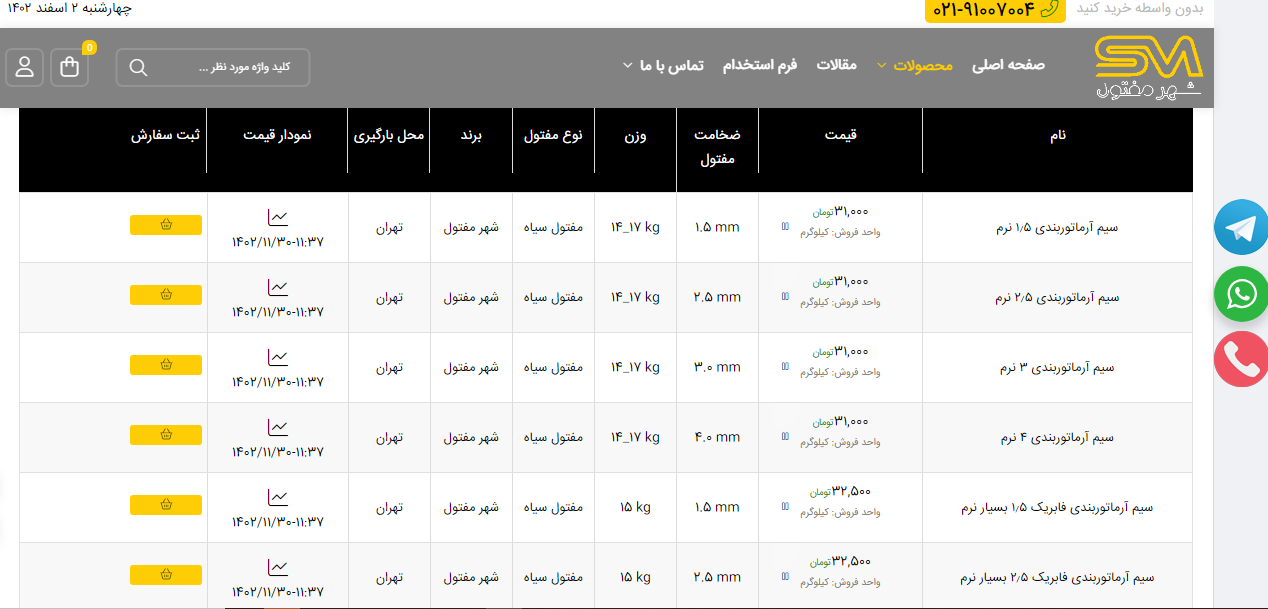Click the شهر مفتول SM logo
The height and width of the screenshot is (609, 1268).
(x=1147, y=67)
